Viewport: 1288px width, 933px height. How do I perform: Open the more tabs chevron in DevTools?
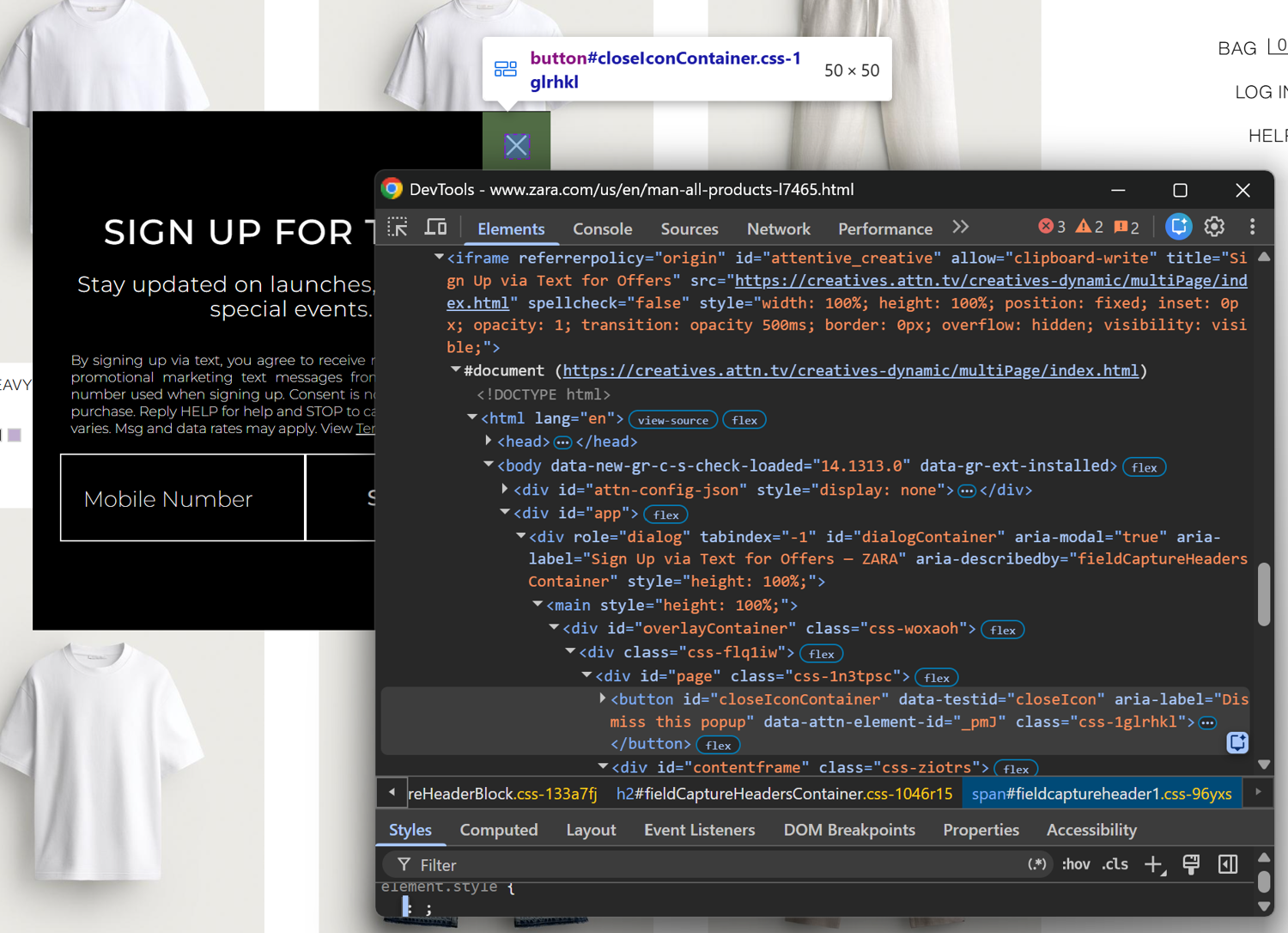tap(961, 228)
